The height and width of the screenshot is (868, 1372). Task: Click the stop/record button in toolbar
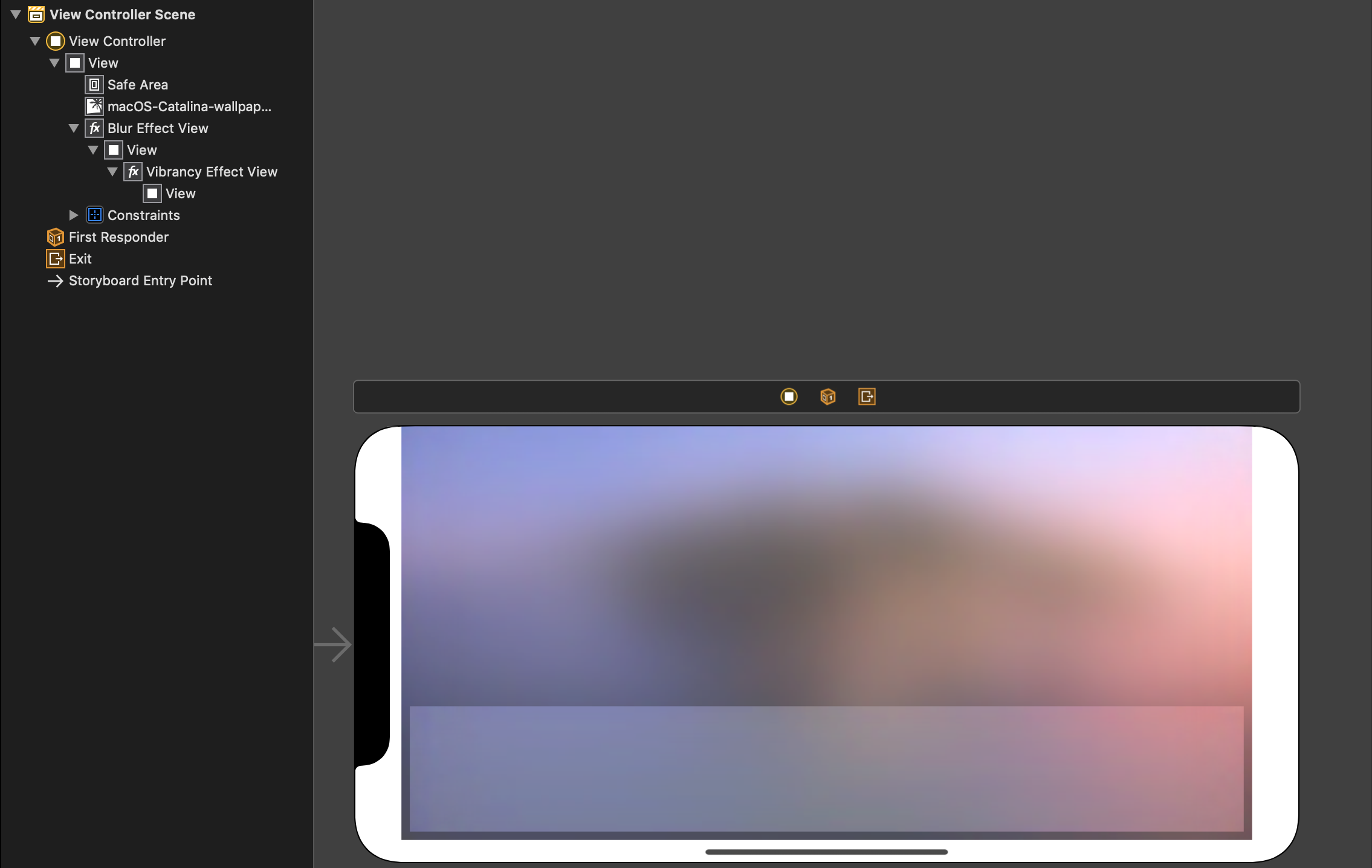[789, 396]
